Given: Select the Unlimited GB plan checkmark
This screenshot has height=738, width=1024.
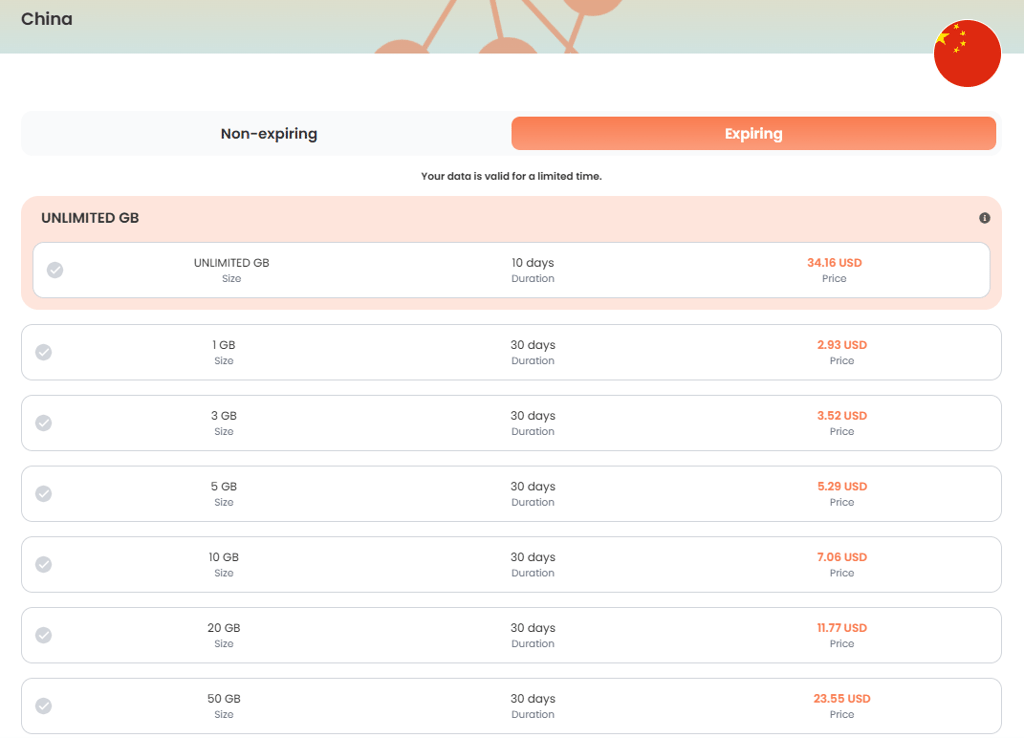Looking at the screenshot, I should tap(55, 270).
